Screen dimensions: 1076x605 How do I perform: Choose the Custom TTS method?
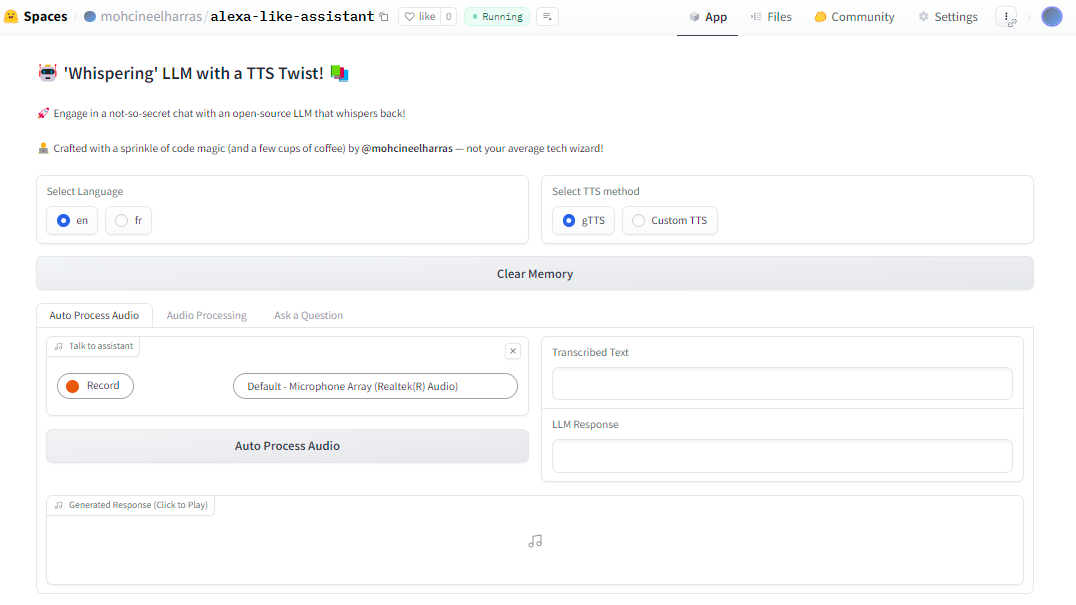point(670,220)
